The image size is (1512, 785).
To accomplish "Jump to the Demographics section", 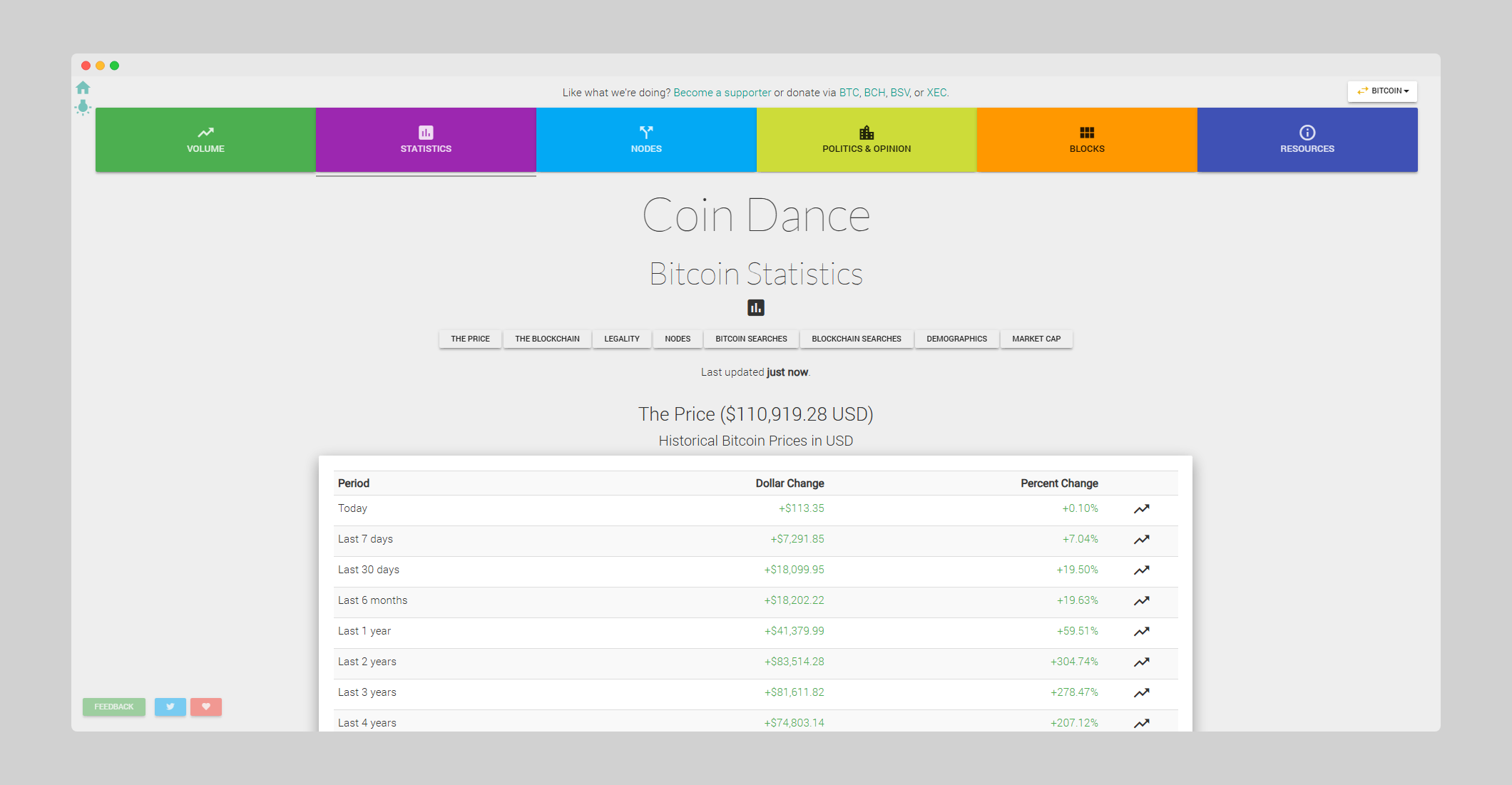I will (956, 339).
